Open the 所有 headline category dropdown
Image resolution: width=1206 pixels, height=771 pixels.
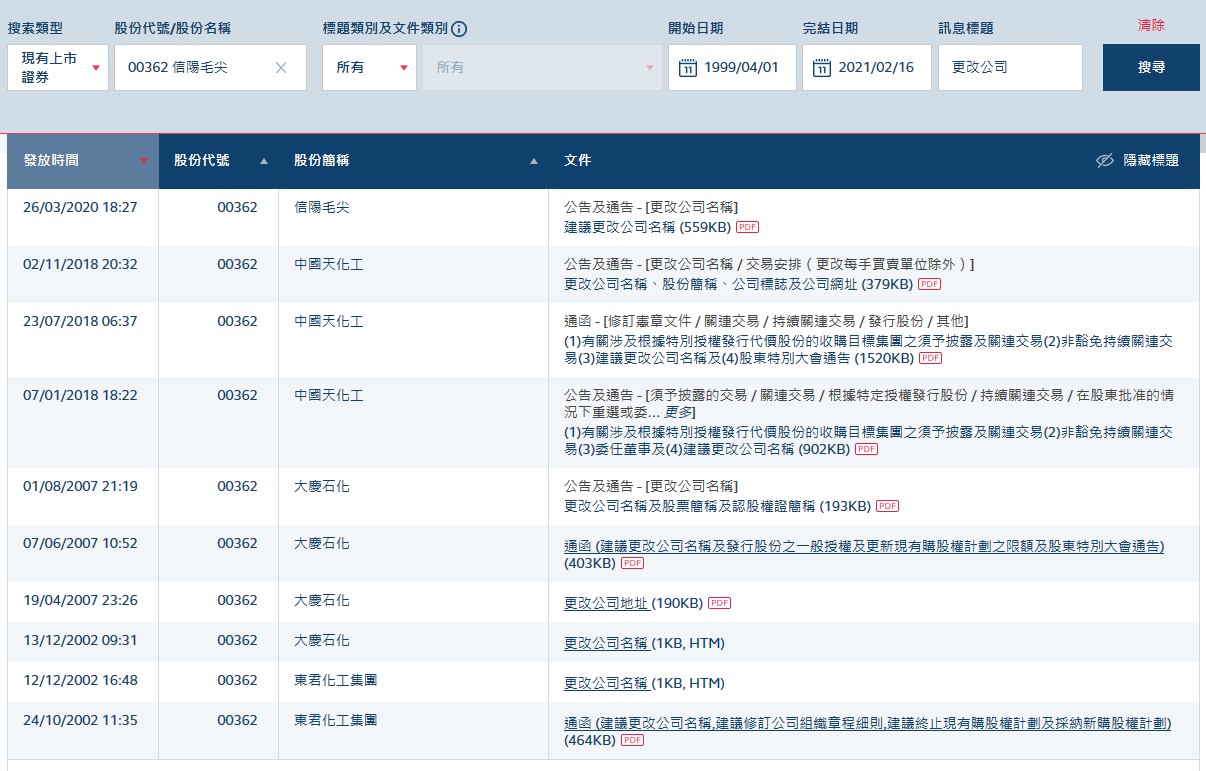[368, 68]
